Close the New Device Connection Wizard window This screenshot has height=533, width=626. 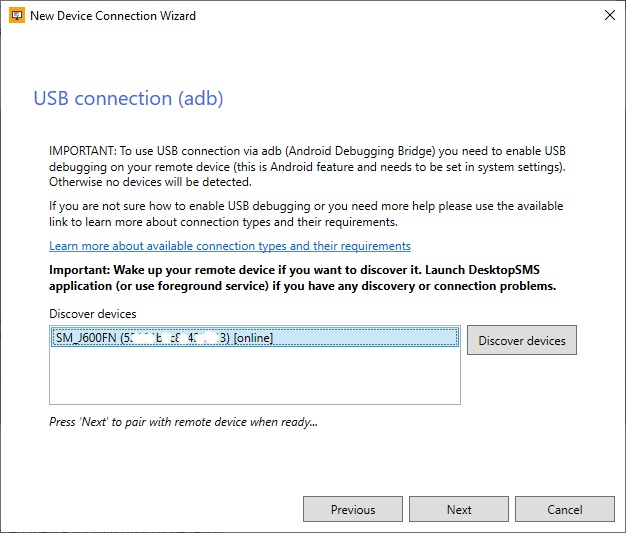(x=609, y=16)
